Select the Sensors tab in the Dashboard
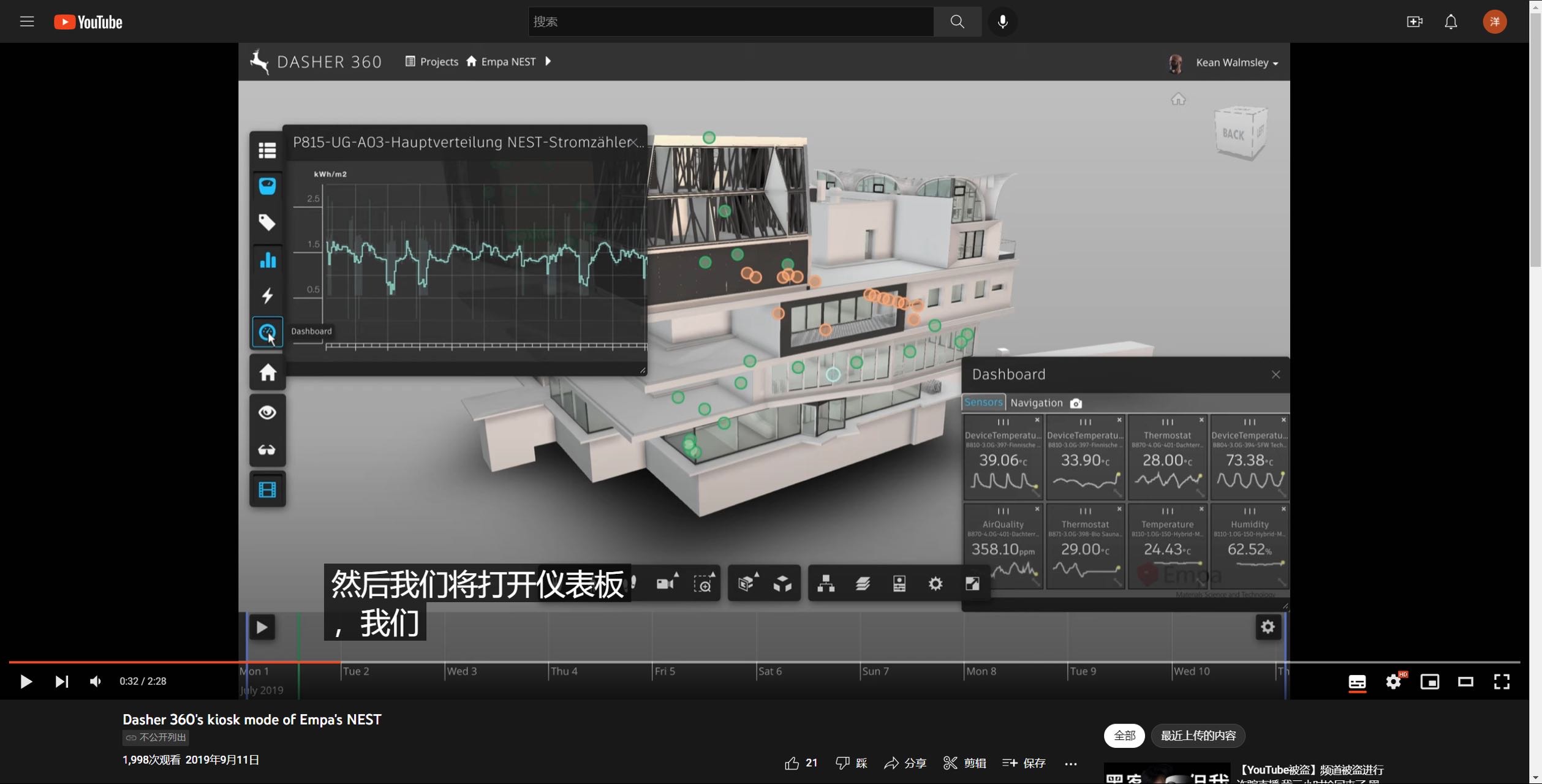 click(x=983, y=402)
